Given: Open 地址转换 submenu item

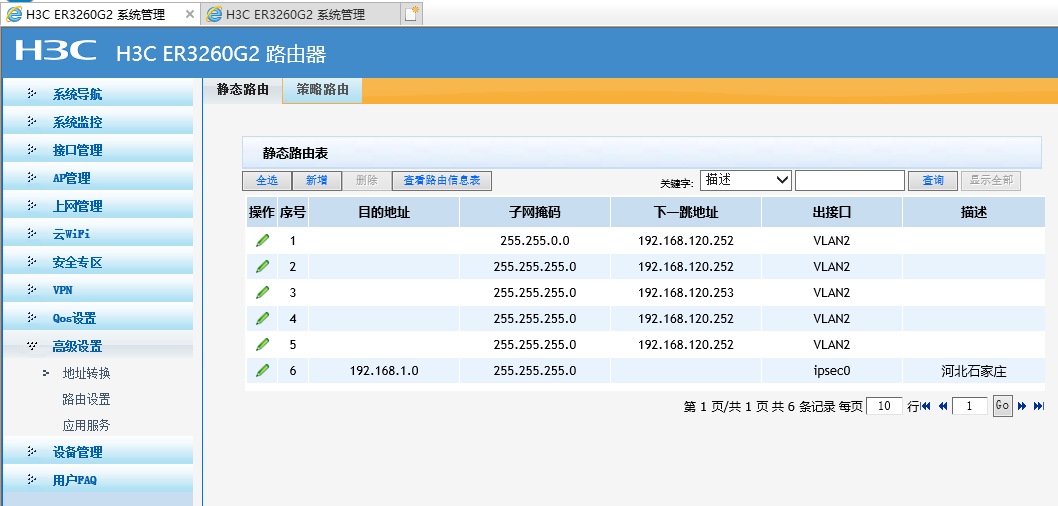Looking at the screenshot, I should pos(86,373).
